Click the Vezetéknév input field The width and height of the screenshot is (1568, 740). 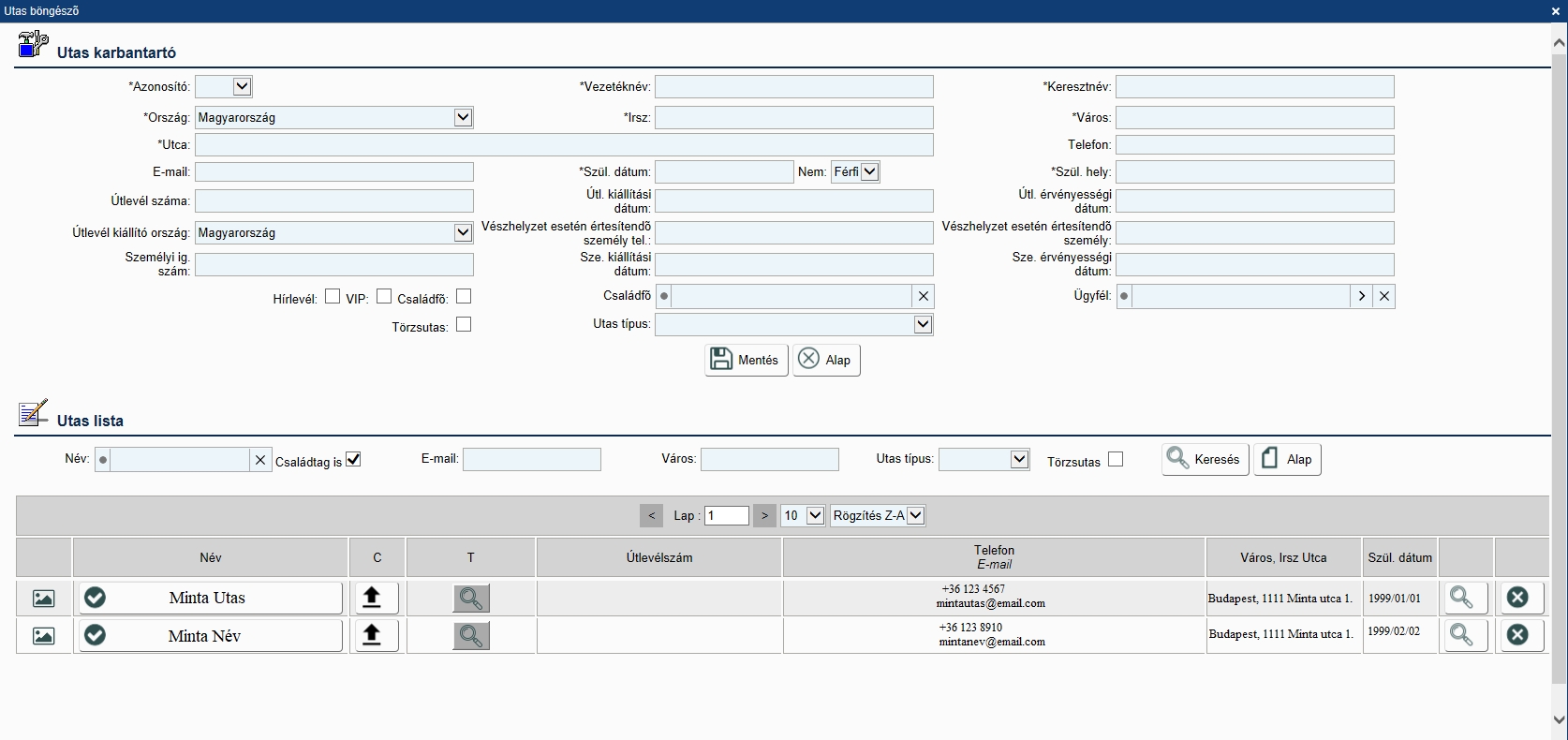point(793,87)
